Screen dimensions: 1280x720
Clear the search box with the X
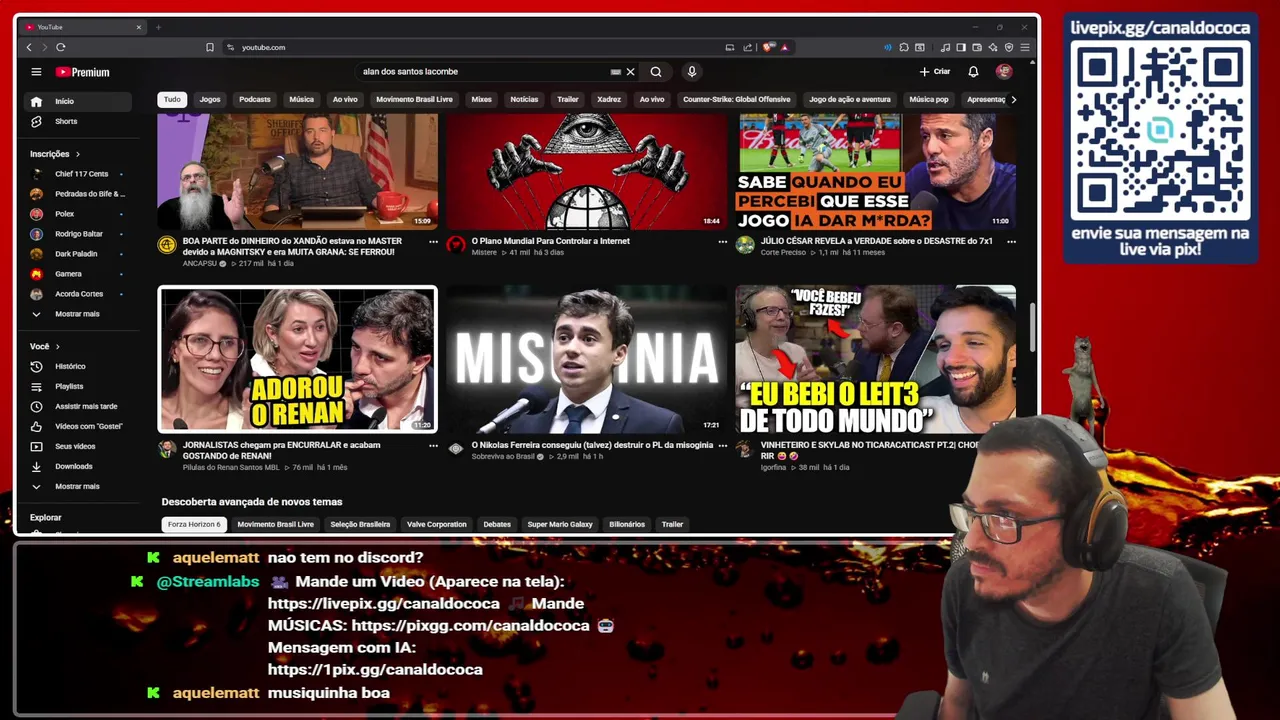[x=630, y=72]
